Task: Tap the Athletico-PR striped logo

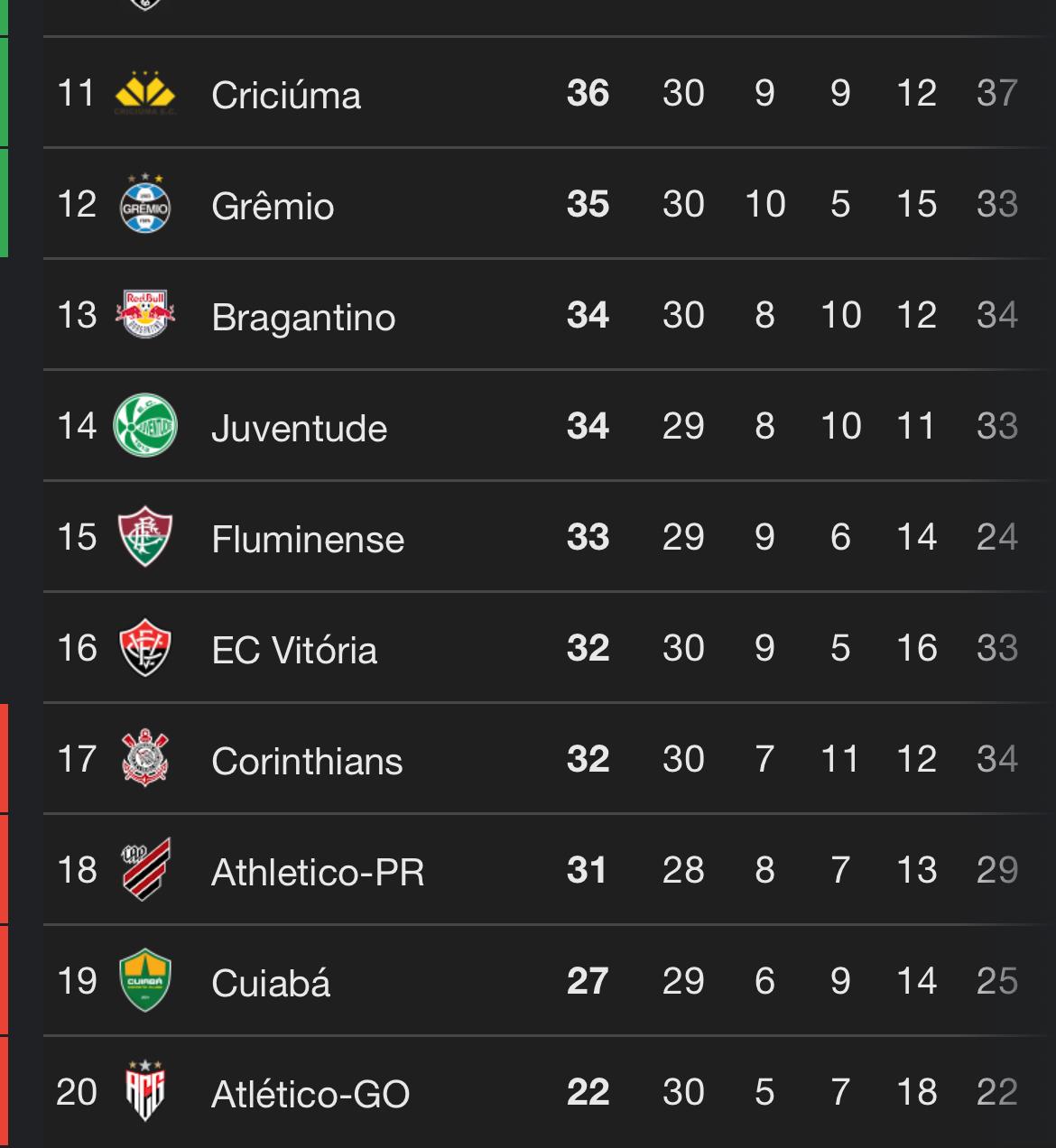Action: [x=145, y=869]
